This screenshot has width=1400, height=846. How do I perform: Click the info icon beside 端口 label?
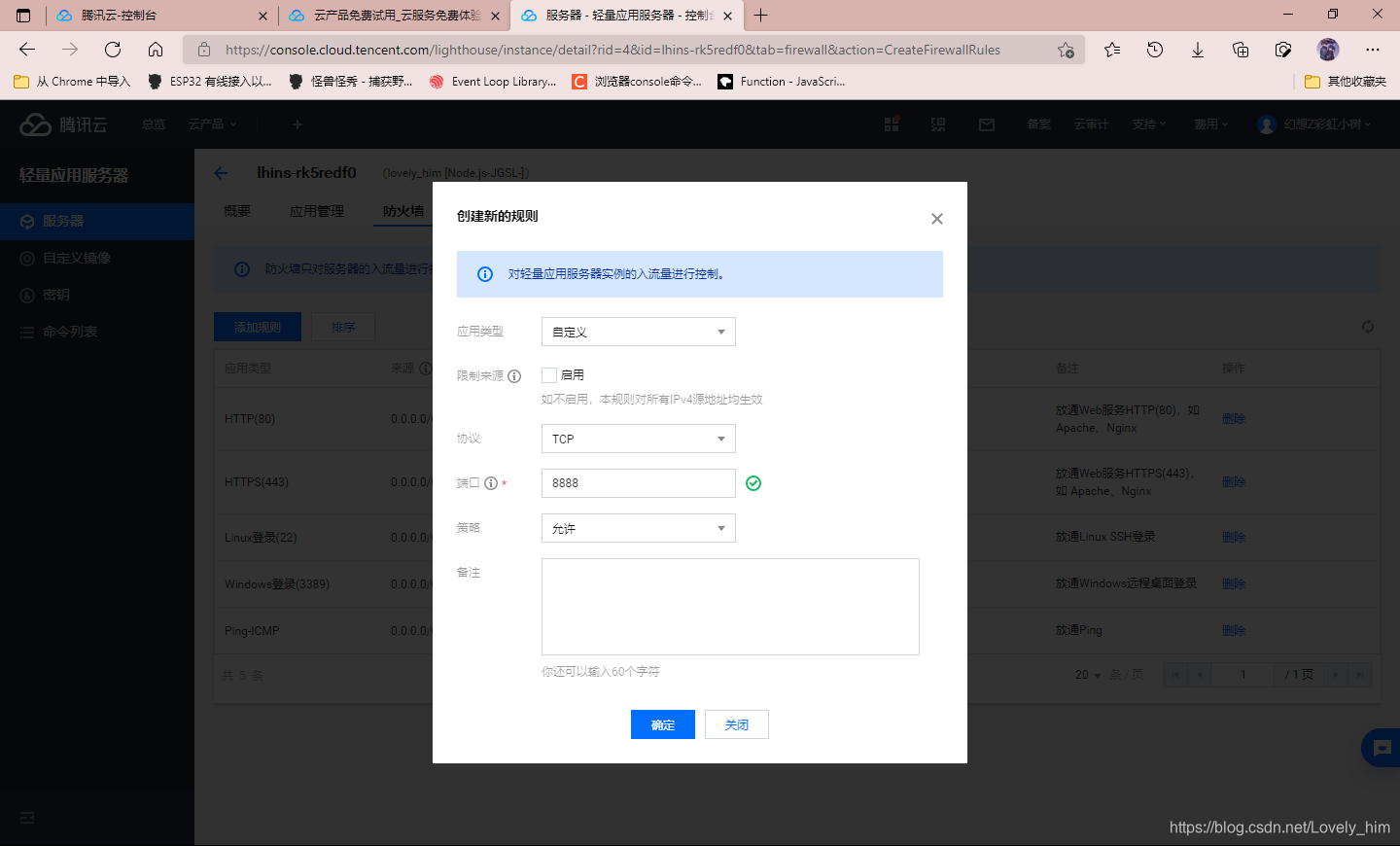tap(491, 483)
